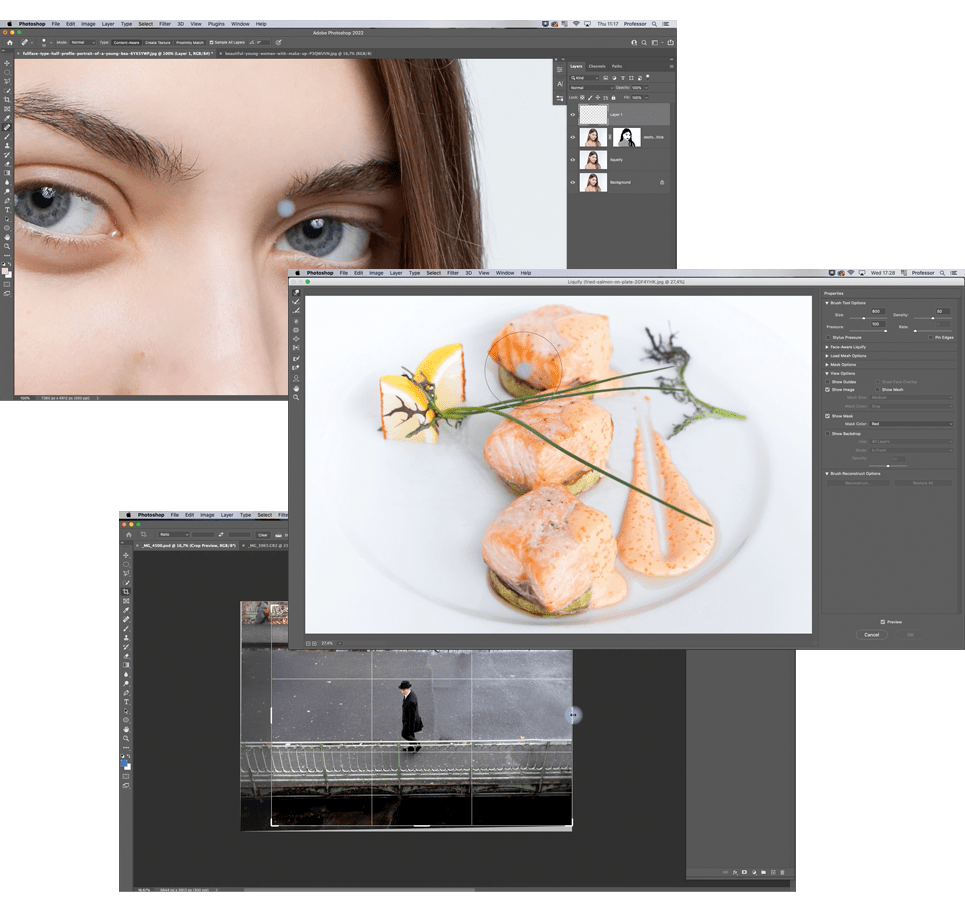This screenshot has width=965, height=911.
Task: Click the lock all icon in Layers panel
Action: (613, 97)
